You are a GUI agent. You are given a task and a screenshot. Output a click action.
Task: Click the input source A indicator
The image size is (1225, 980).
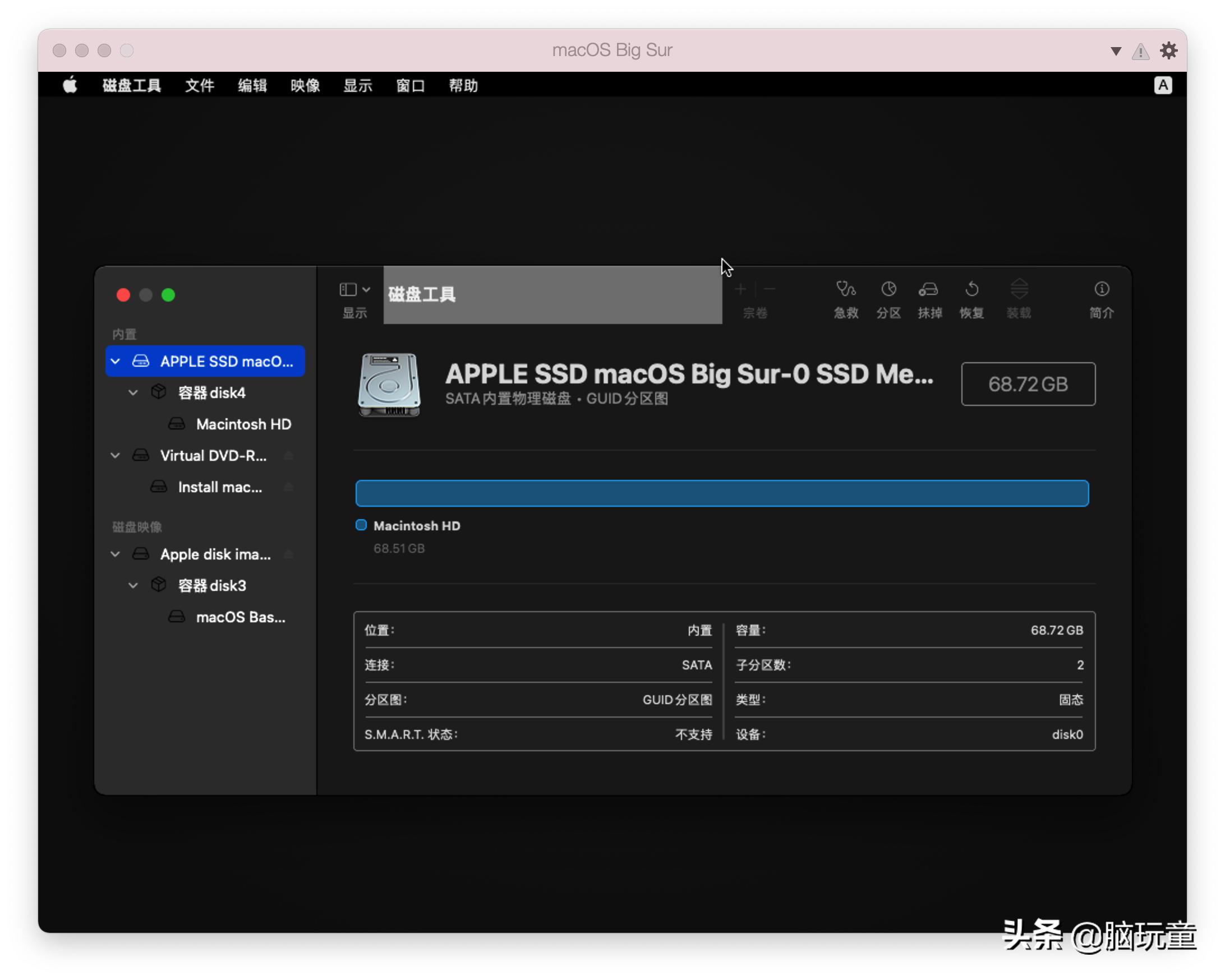click(x=1163, y=86)
